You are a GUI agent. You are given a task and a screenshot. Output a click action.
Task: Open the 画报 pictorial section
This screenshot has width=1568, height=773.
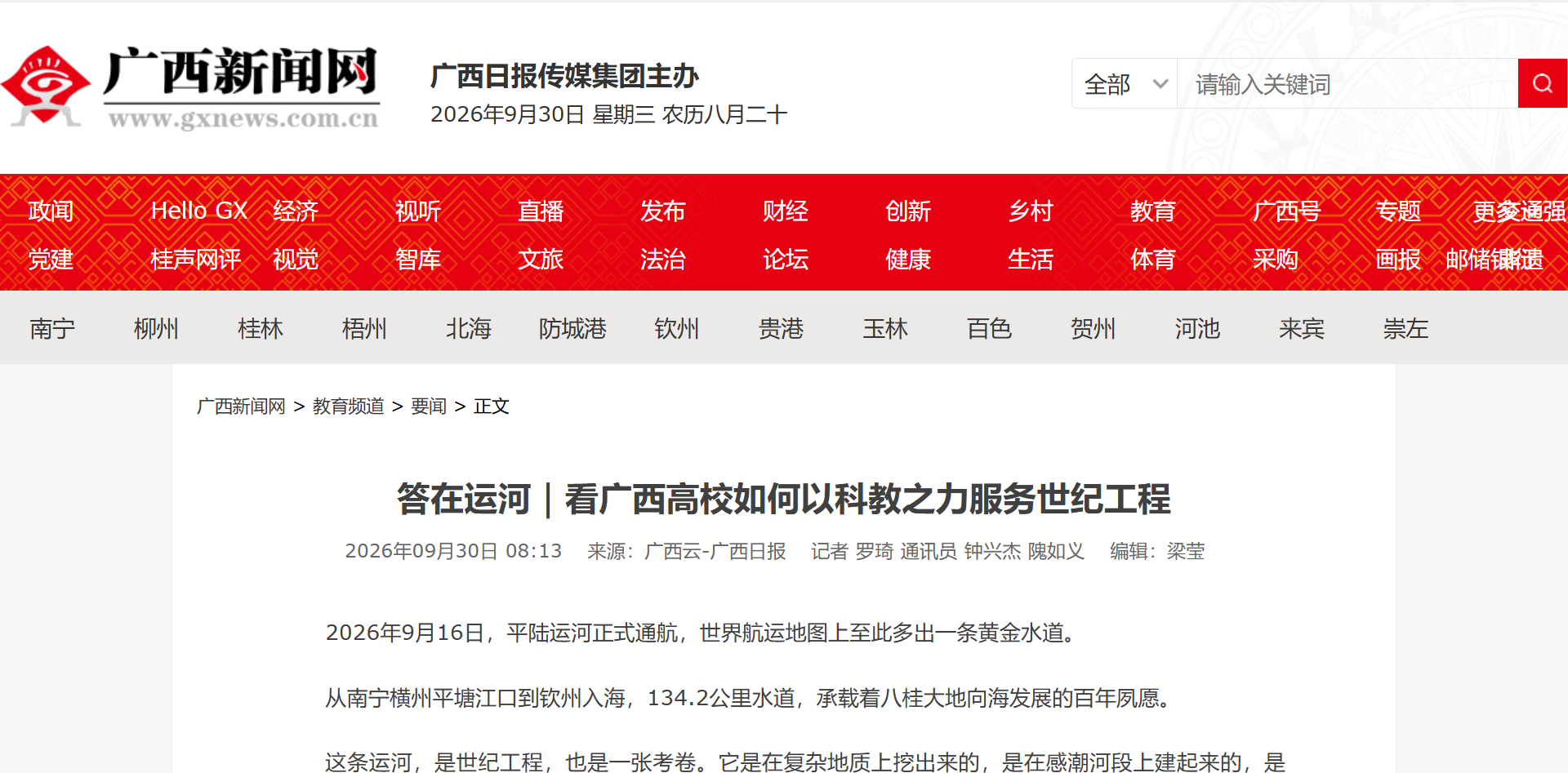click(x=1398, y=259)
